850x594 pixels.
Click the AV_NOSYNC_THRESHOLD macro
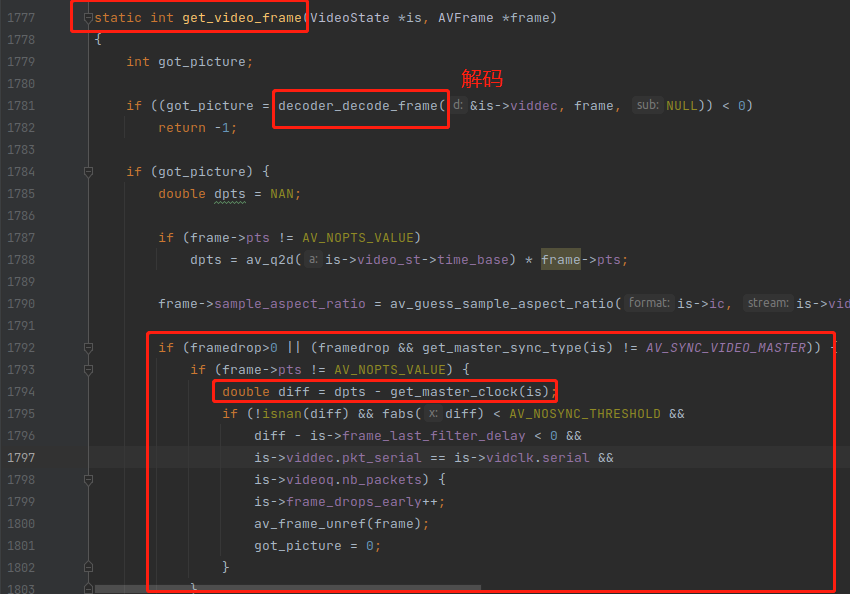point(582,414)
